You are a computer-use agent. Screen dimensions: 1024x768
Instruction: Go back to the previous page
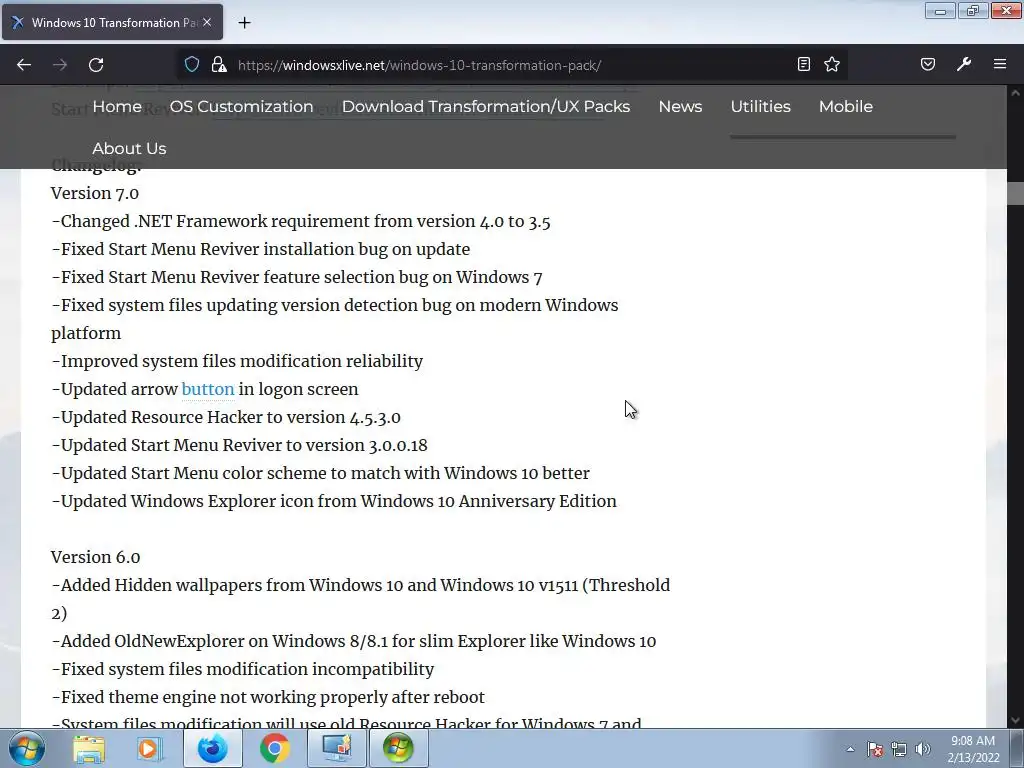[x=24, y=65]
